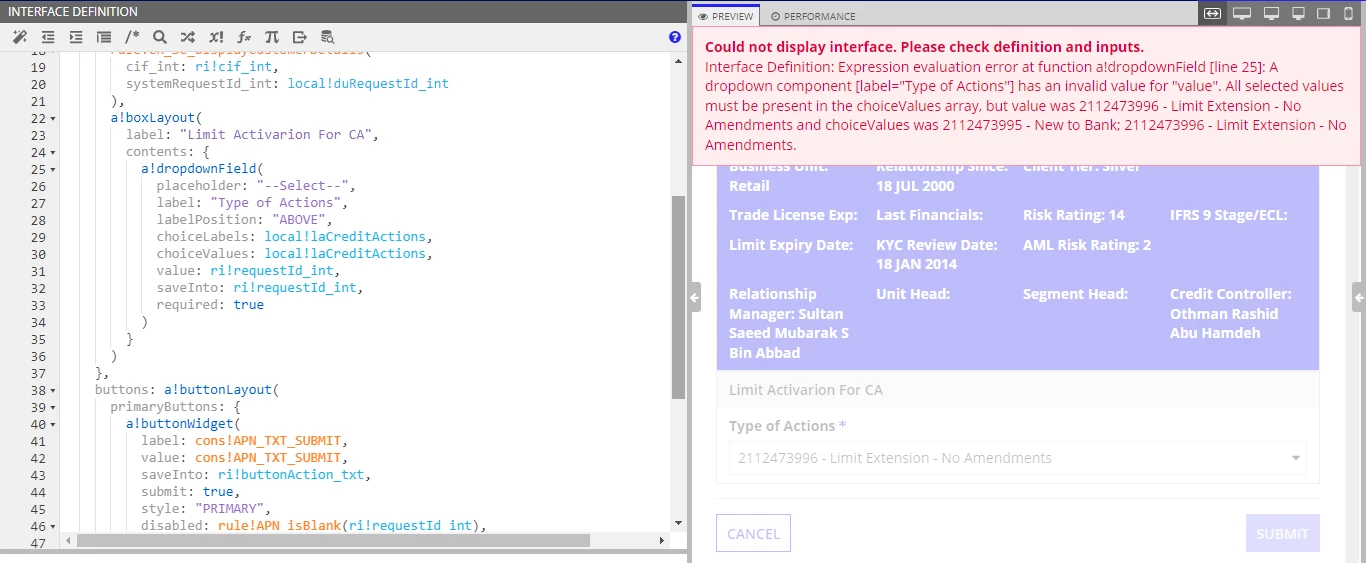This screenshot has width=1366, height=563.
Task: Click the export arrow icon
Action: click(300, 37)
